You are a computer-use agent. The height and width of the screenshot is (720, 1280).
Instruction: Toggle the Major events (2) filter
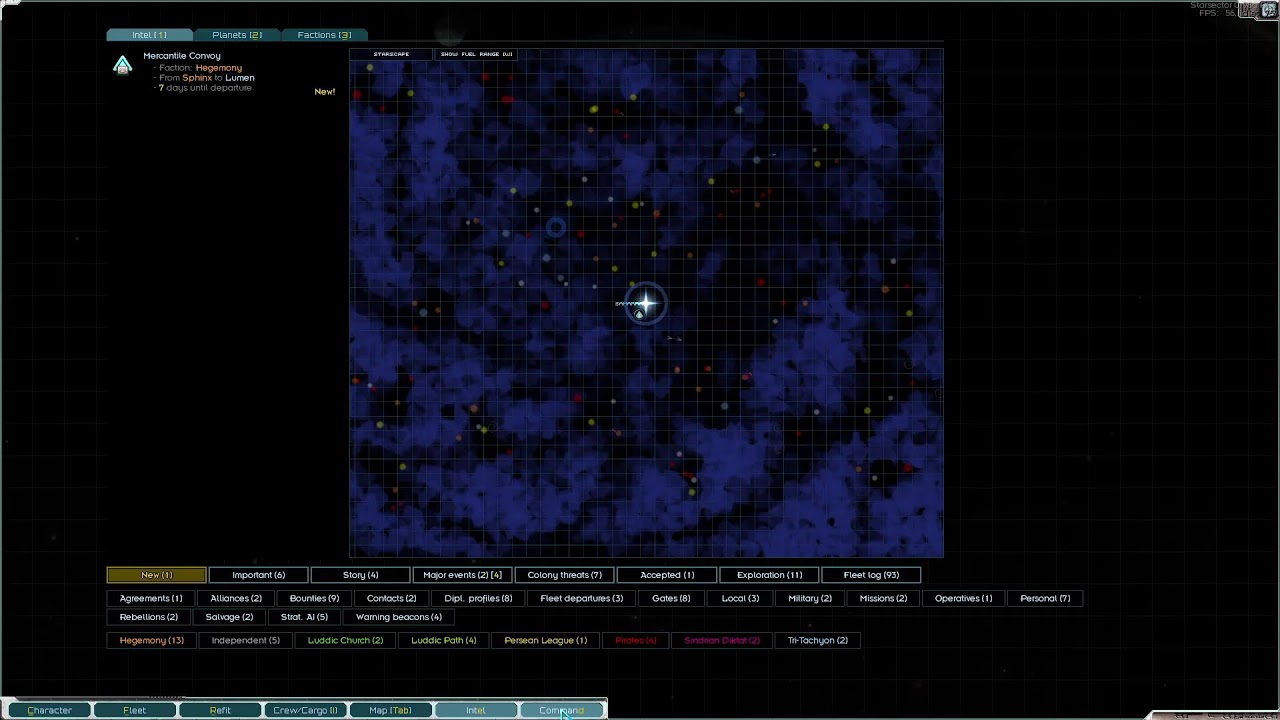(x=463, y=575)
